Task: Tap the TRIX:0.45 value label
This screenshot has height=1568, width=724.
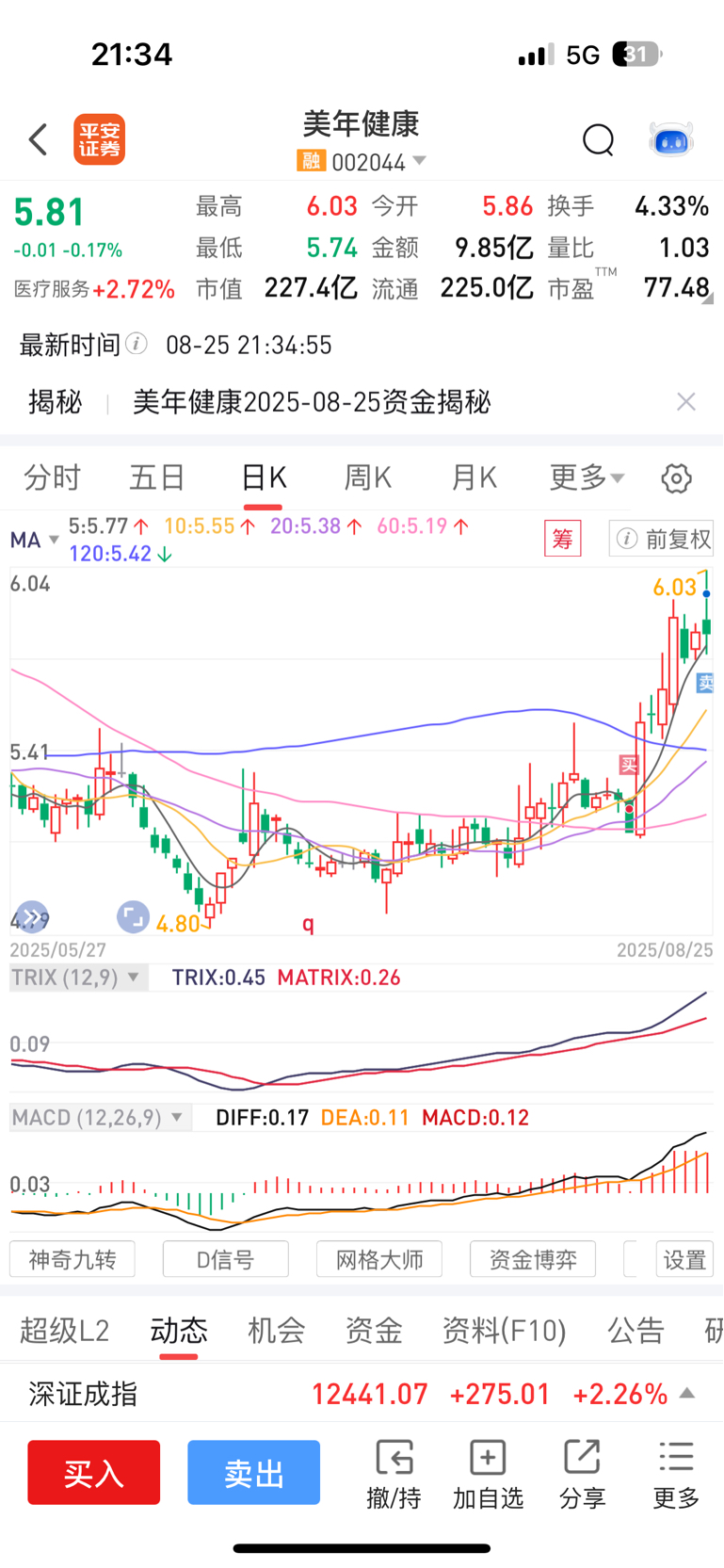Action: pyautogui.click(x=218, y=978)
